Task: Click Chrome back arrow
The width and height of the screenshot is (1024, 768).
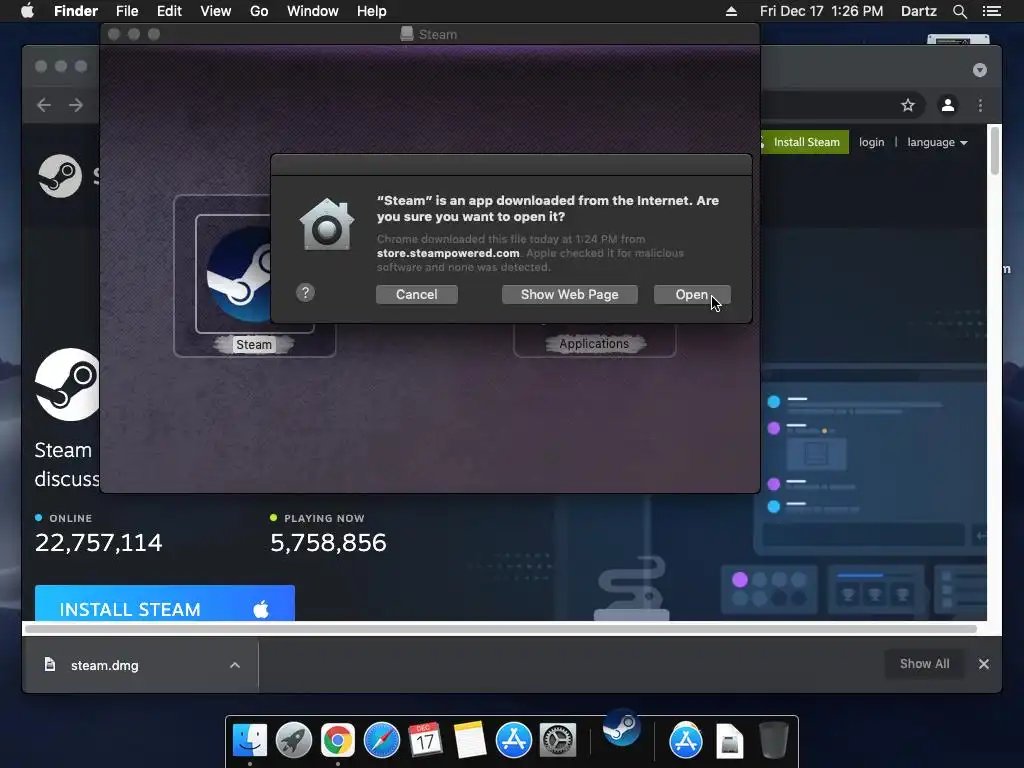Action: pyautogui.click(x=44, y=105)
